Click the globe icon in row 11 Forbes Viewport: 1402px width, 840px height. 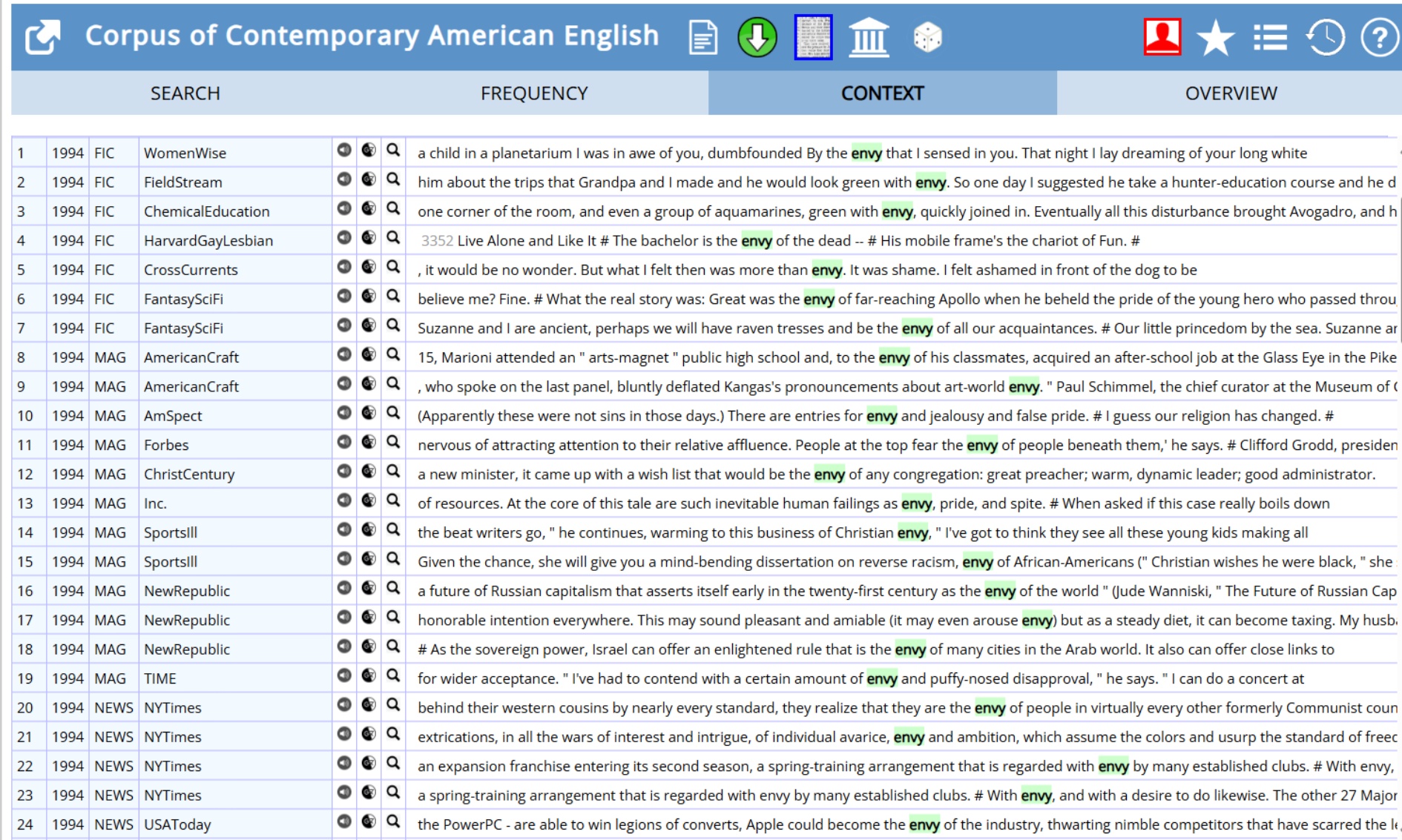pos(369,442)
